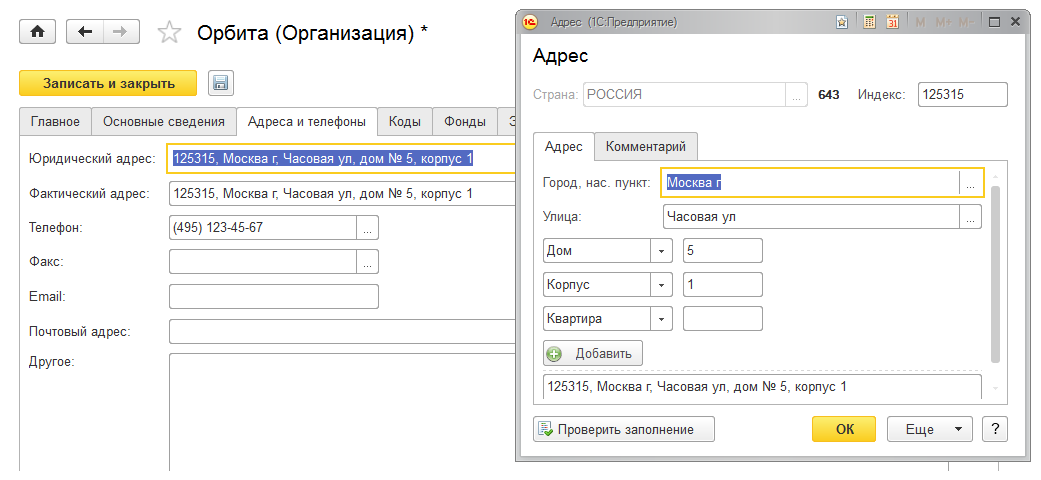This screenshot has width=1041, height=480.
Task: Click the save diskette icon
Action: pyautogui.click(x=220, y=84)
